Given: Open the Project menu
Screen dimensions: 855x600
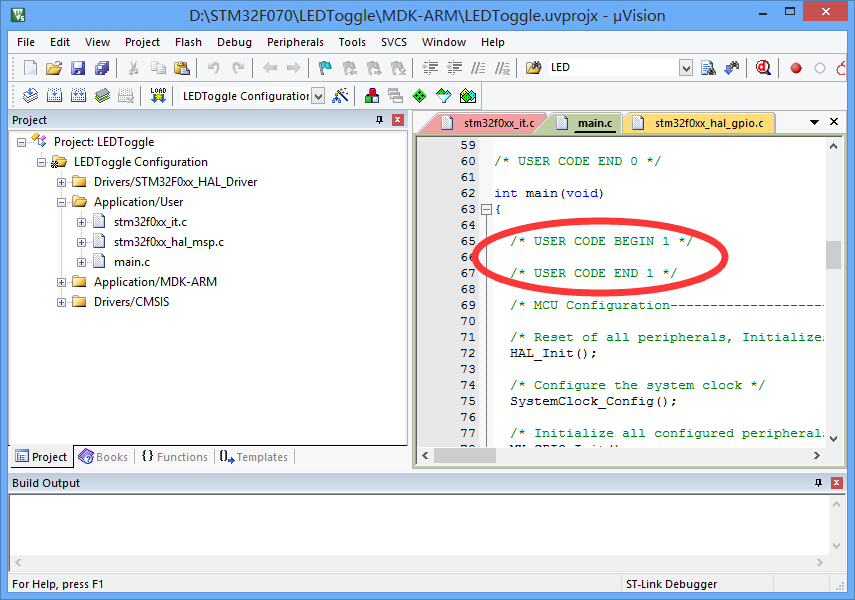Looking at the screenshot, I should tap(142, 42).
